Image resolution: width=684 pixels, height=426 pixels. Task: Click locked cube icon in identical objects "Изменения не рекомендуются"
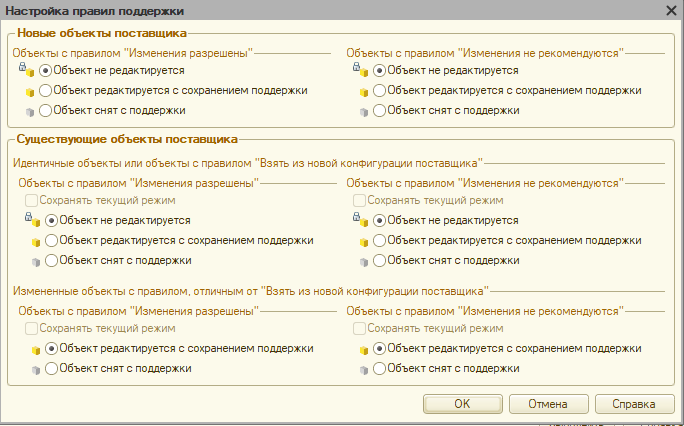pyautogui.click(x=361, y=220)
